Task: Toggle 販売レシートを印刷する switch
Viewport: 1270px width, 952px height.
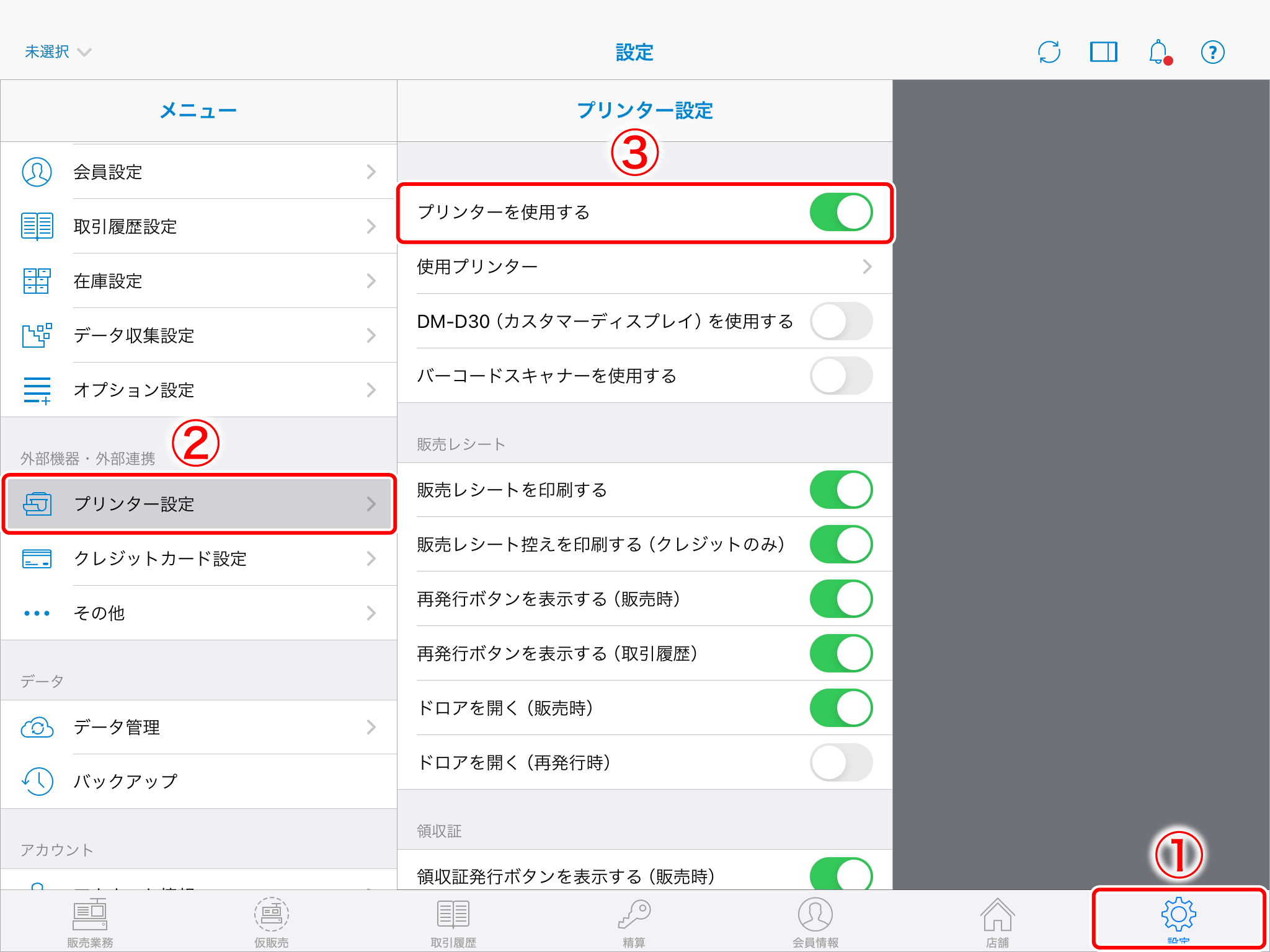Action: (841, 490)
